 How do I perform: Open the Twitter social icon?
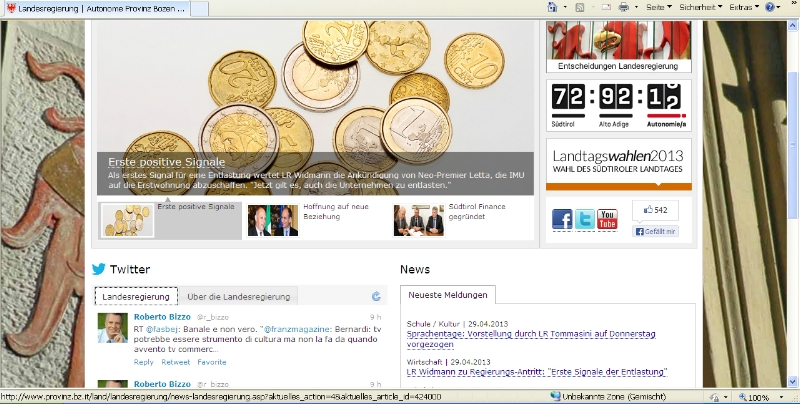point(584,219)
